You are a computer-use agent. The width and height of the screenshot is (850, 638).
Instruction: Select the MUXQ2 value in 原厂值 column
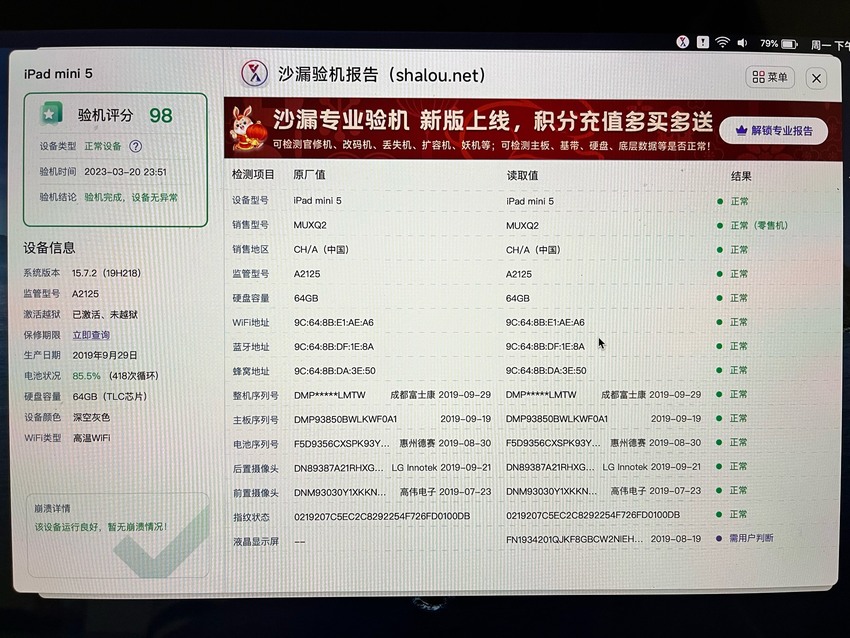(x=310, y=225)
